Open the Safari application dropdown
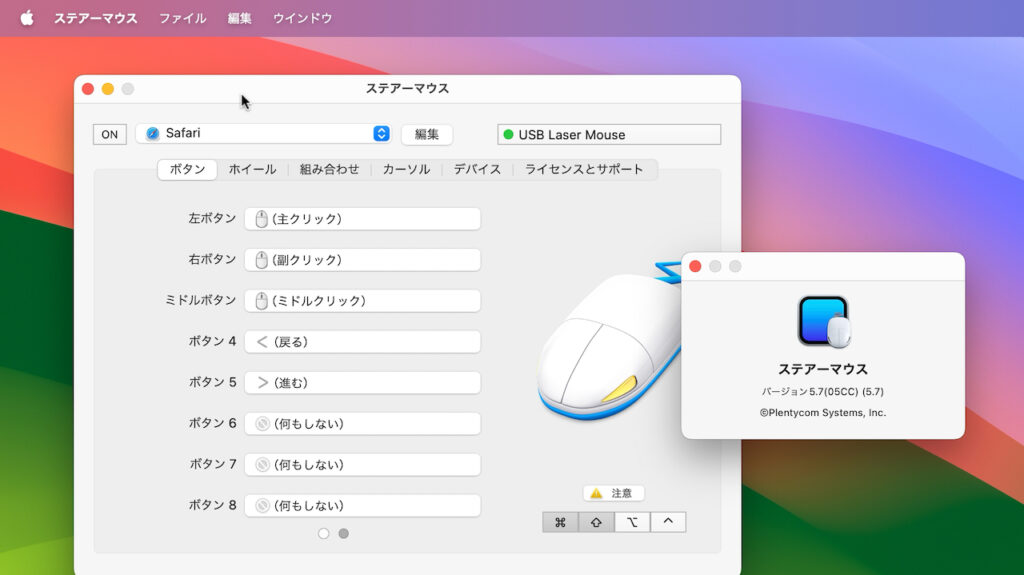Screen dimensions: 1024x575 tap(263, 133)
